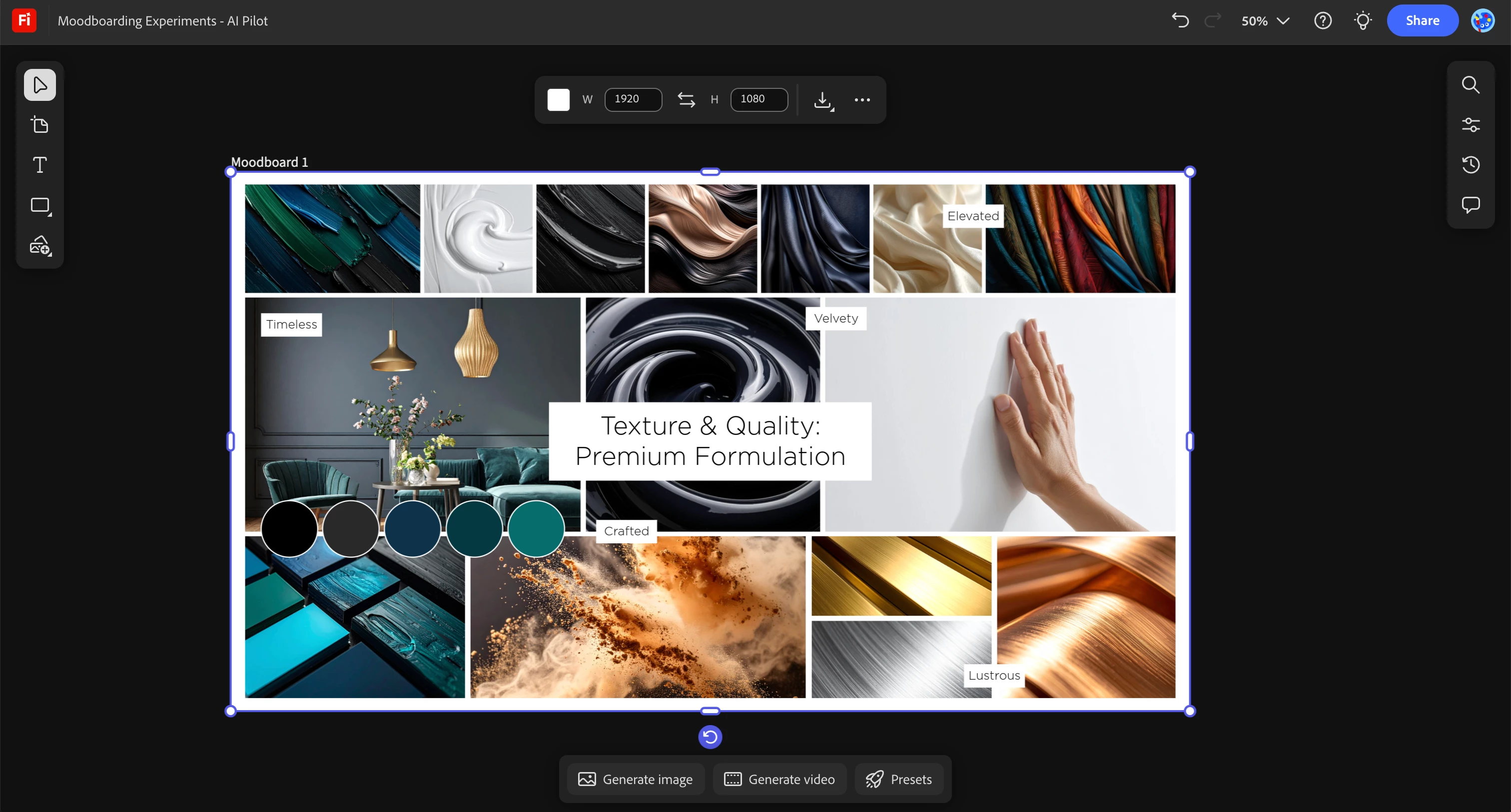
Task: Open the add image tool
Action: point(40,246)
